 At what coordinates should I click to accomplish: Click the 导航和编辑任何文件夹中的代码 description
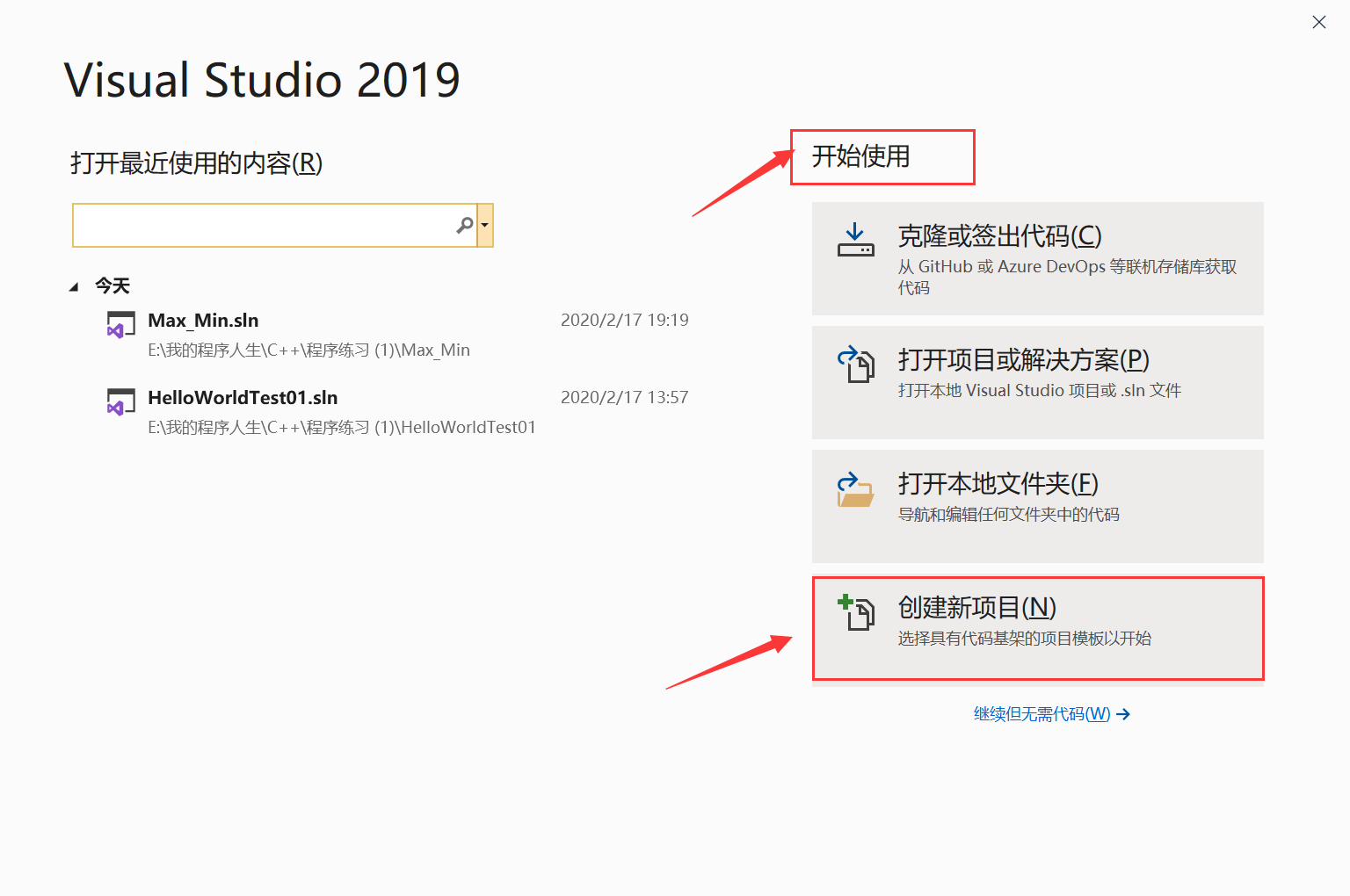click(x=1009, y=514)
